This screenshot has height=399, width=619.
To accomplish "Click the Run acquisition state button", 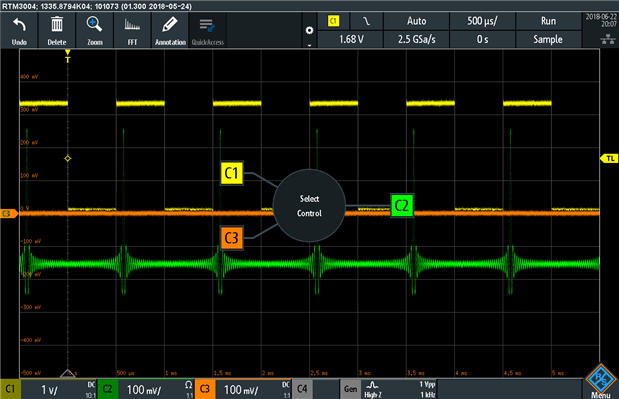I will pos(548,21).
